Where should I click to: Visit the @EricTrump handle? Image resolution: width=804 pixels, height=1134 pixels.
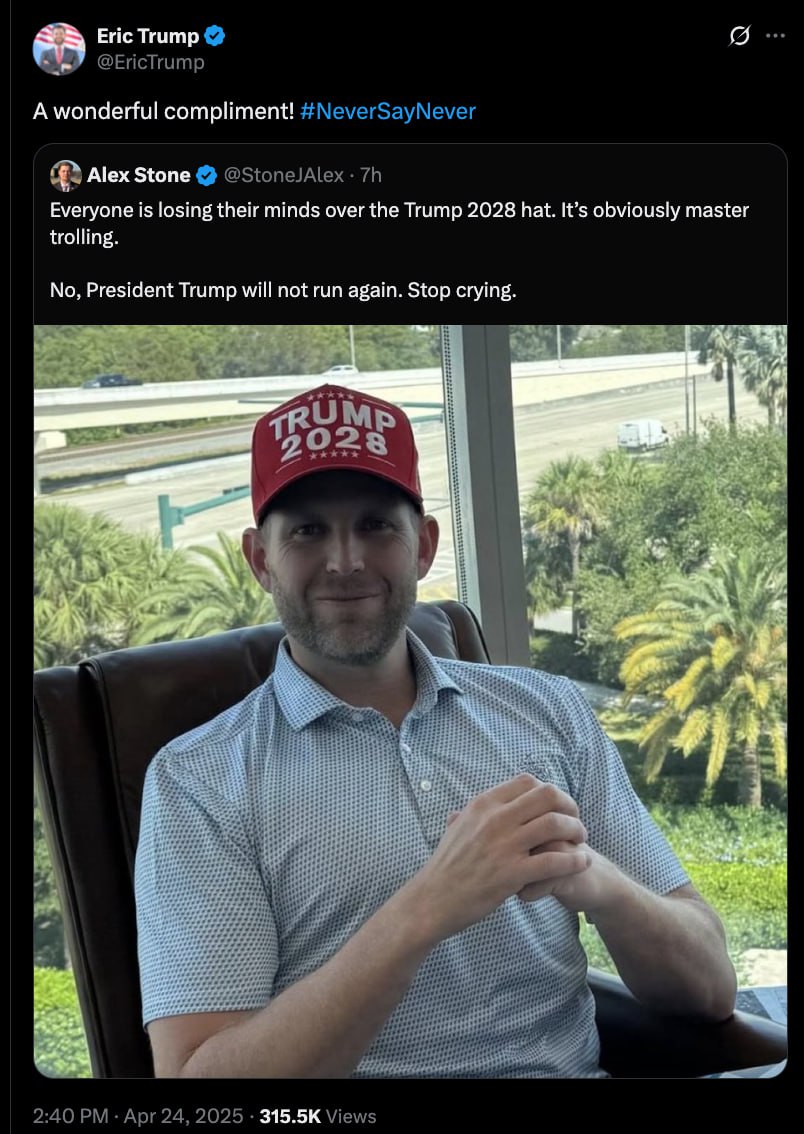point(150,62)
